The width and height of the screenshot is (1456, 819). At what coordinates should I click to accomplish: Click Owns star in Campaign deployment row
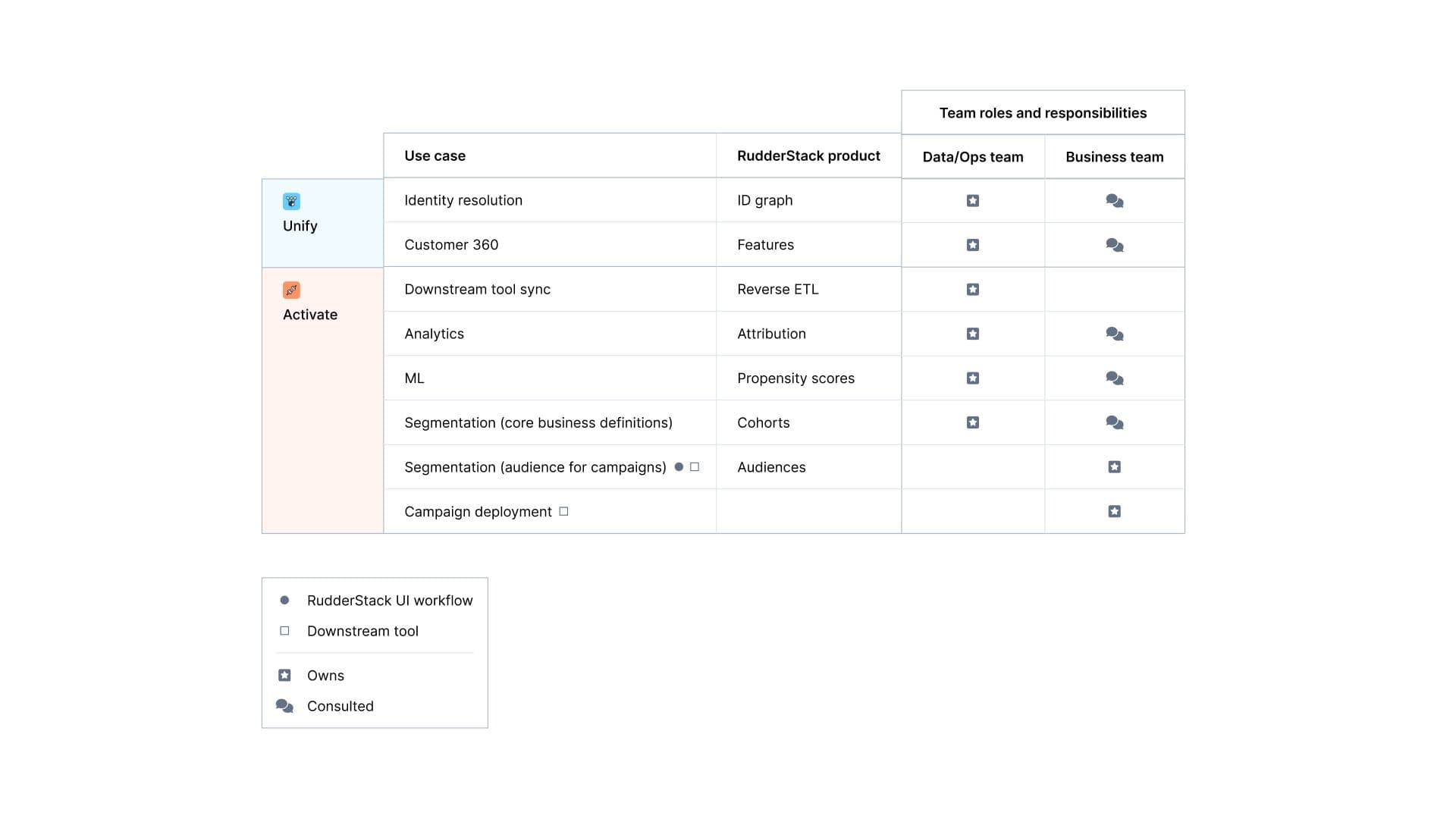pos(1115,512)
